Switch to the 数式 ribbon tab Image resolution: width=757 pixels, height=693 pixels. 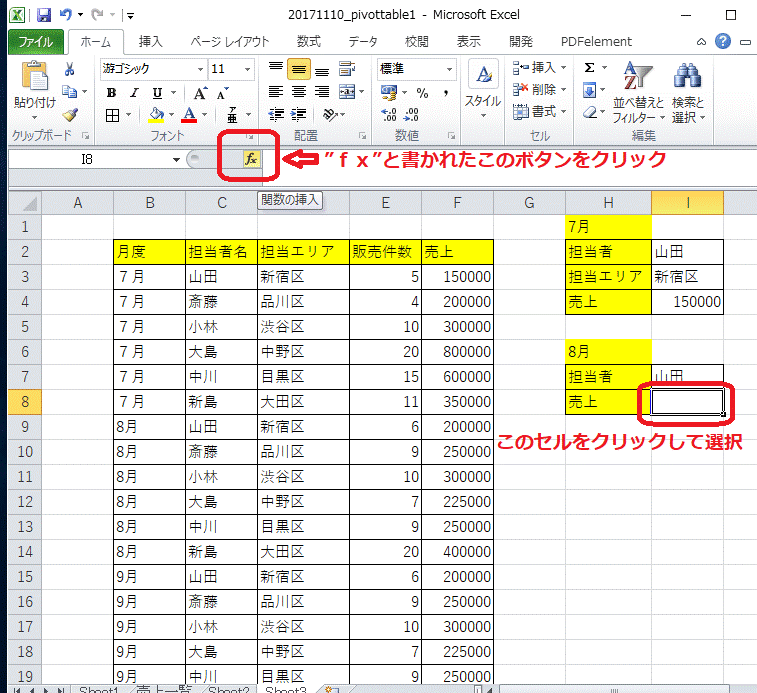click(308, 41)
